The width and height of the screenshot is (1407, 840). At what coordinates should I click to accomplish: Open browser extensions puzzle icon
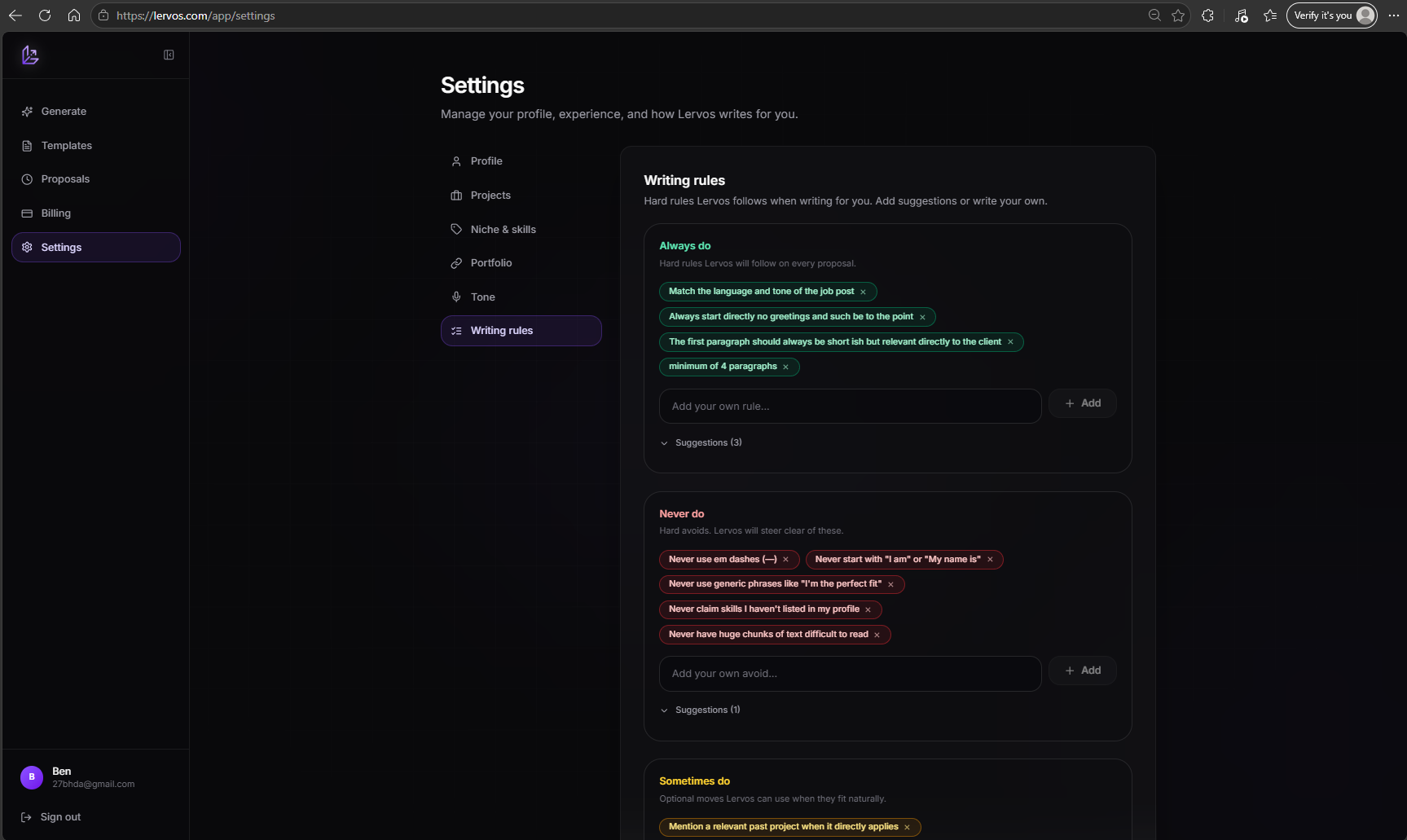click(x=1207, y=15)
